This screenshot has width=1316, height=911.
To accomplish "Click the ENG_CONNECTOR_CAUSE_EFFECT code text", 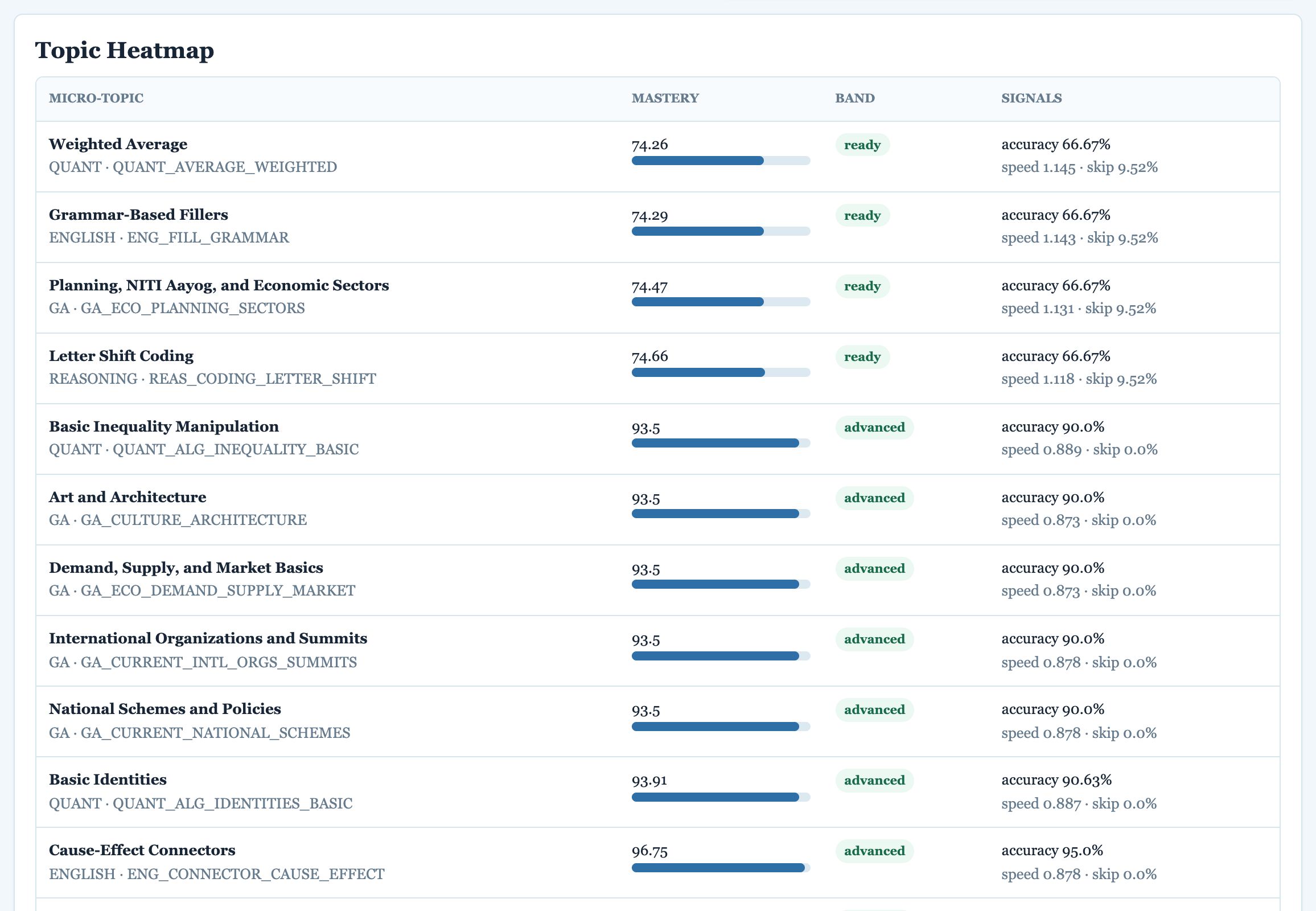I will 256,875.
